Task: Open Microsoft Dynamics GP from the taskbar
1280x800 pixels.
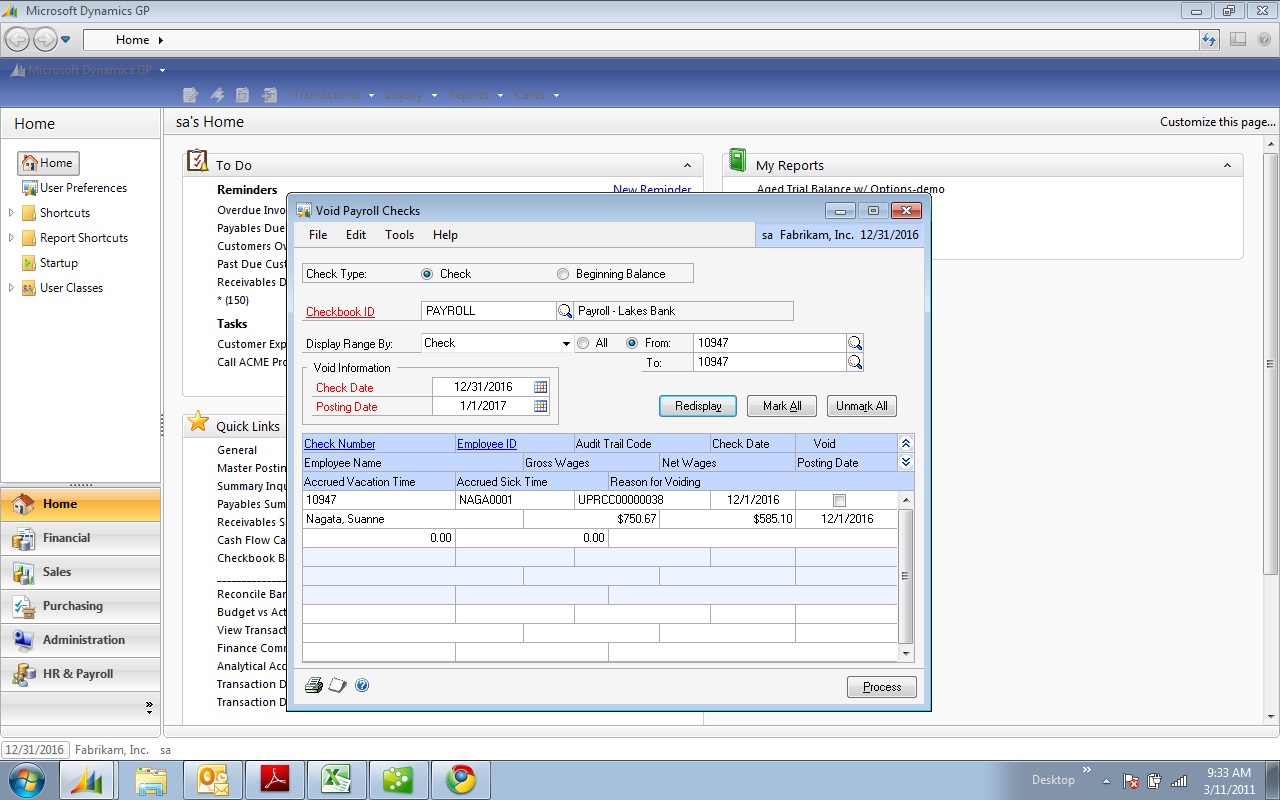Action: (89, 779)
